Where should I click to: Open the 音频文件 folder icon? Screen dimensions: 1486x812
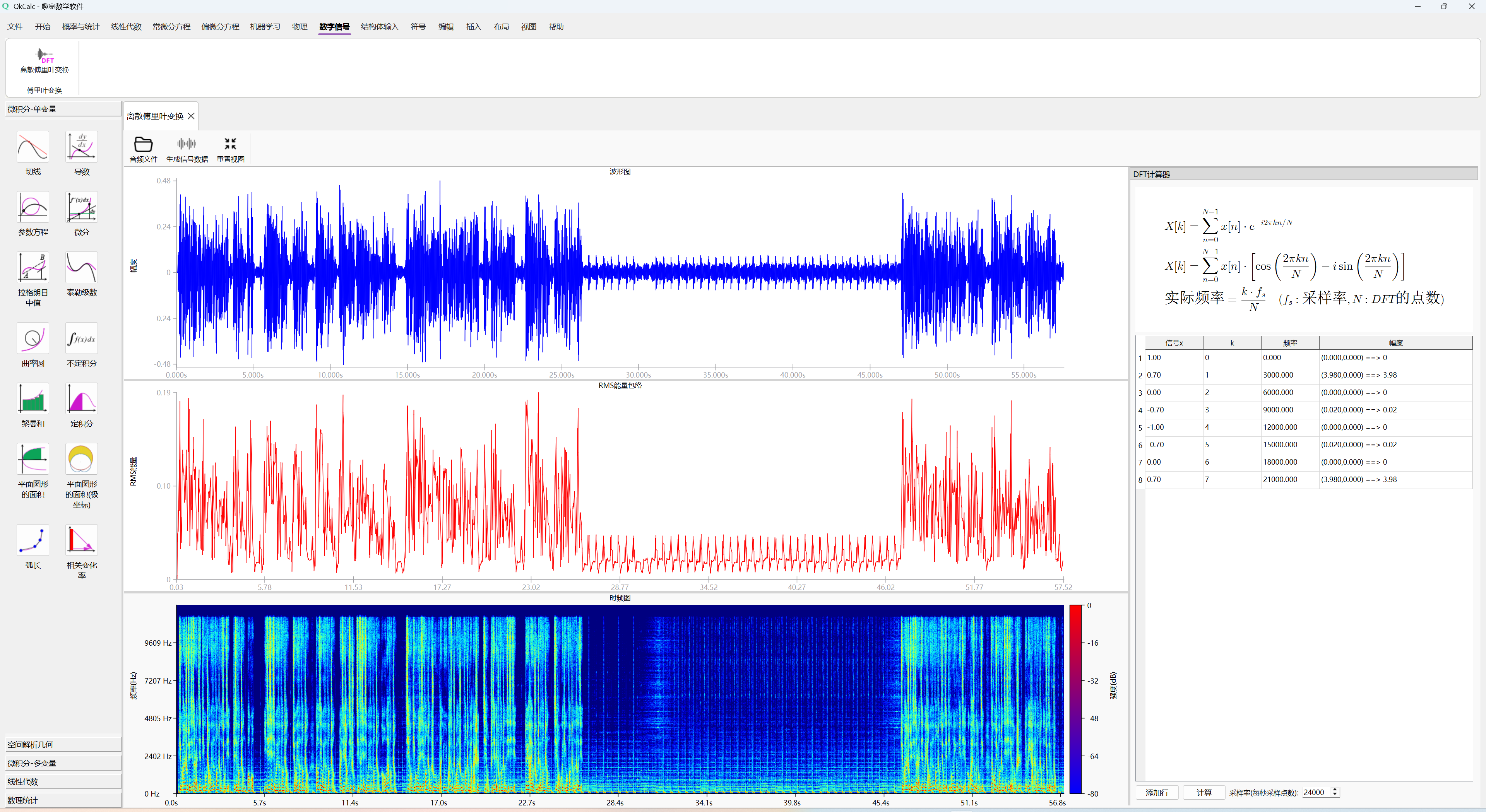pos(143,144)
